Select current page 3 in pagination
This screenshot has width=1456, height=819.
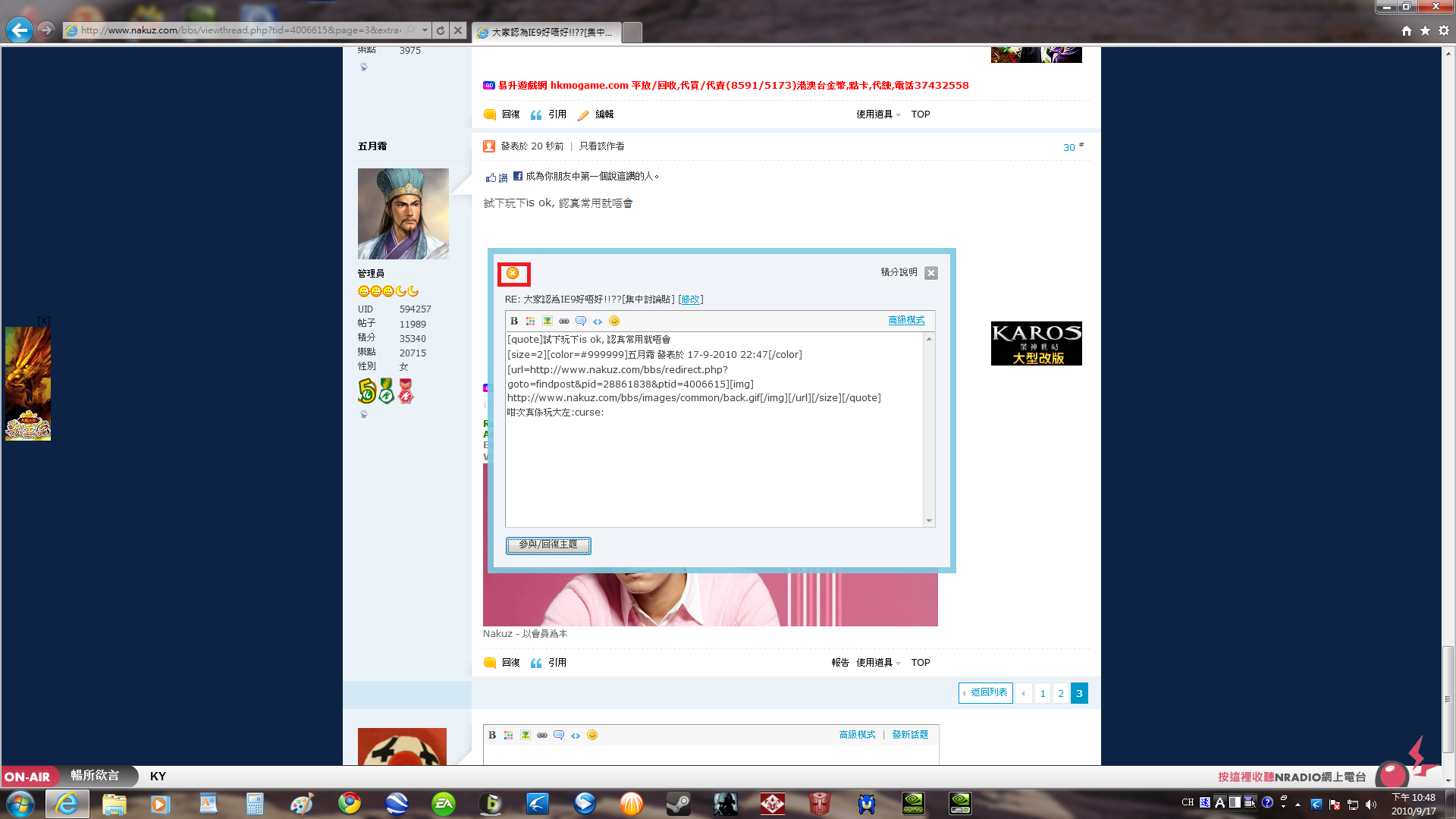click(x=1079, y=693)
